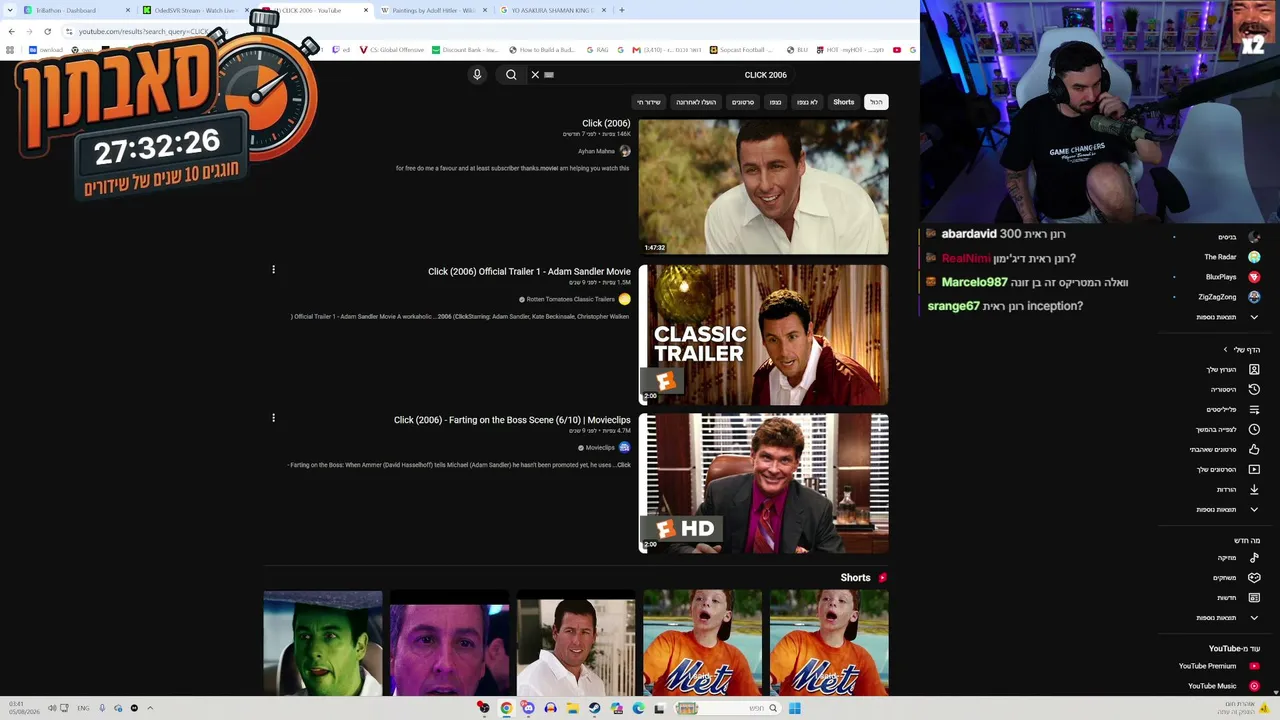The image size is (1280, 720).
Task: Visit the Rotten Tomatoes Classic Trailers channel
Action: [571, 299]
